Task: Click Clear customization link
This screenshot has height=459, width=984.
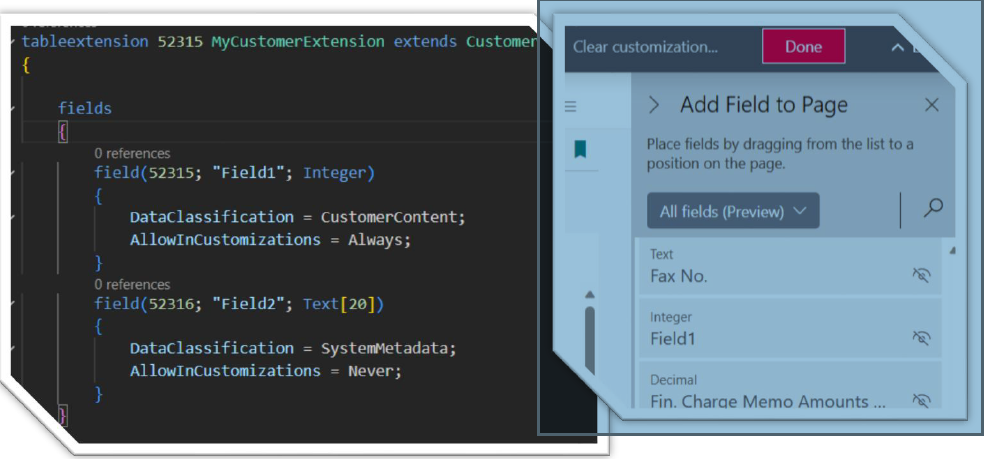Action: coord(645,47)
